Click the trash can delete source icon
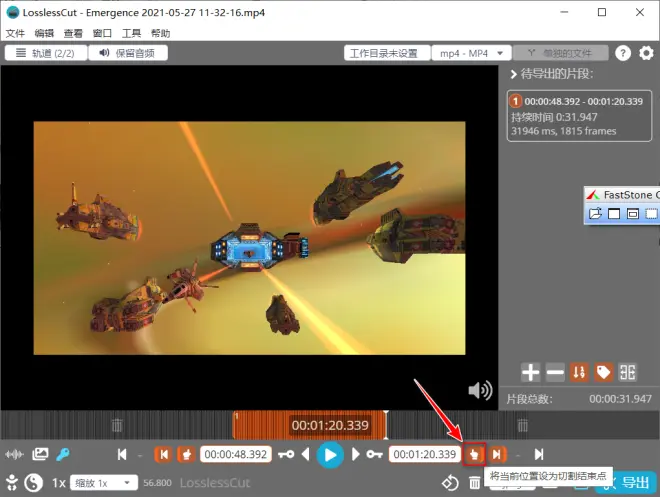The image size is (660, 497). click(x=474, y=483)
